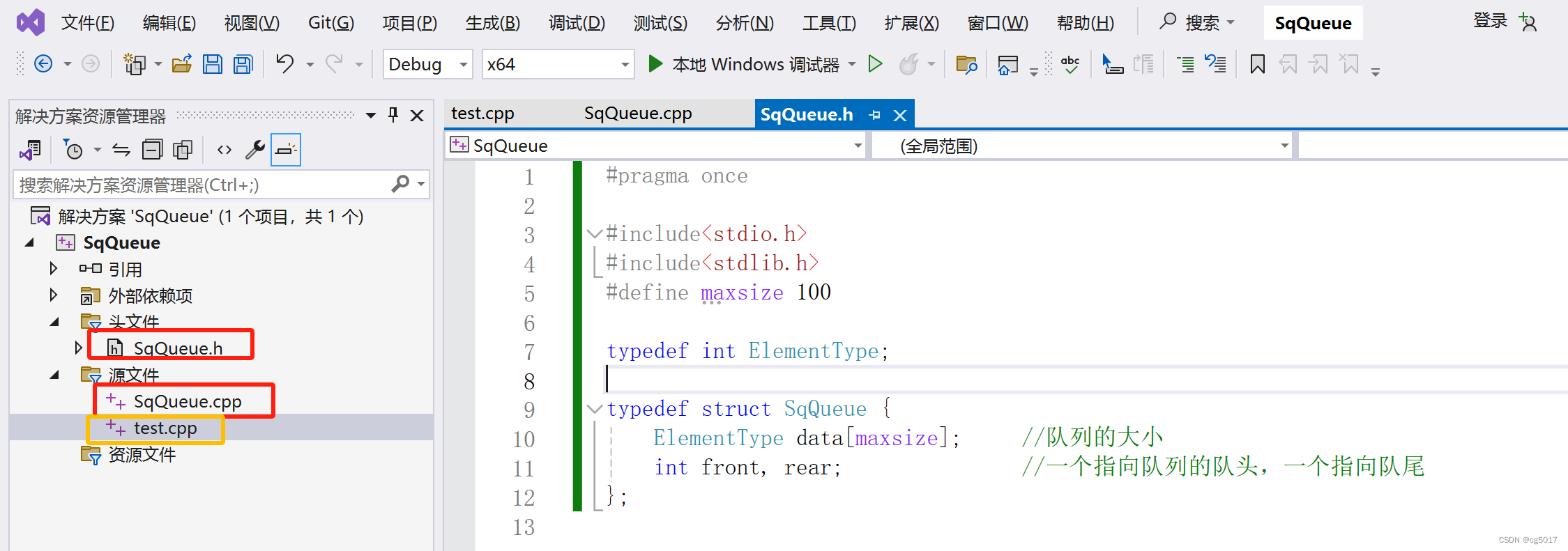
Task: Click the navigate forward arrow icon
Action: click(x=91, y=64)
